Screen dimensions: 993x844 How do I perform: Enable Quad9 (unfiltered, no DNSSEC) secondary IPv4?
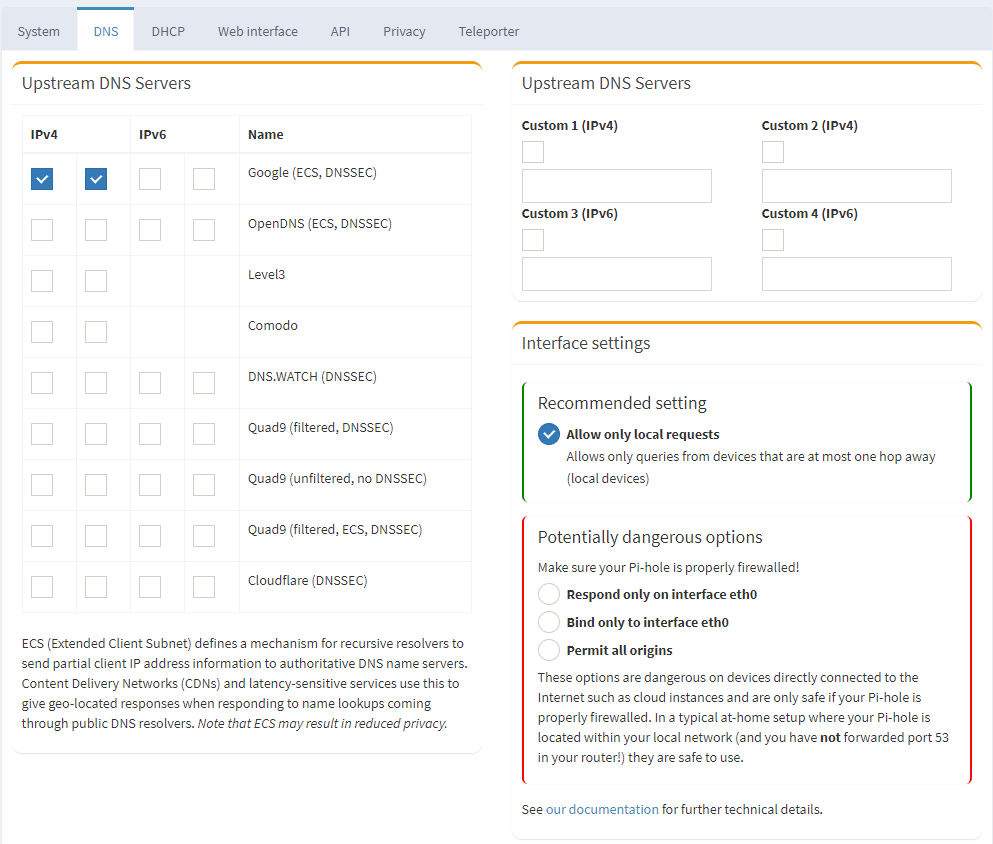click(x=96, y=485)
